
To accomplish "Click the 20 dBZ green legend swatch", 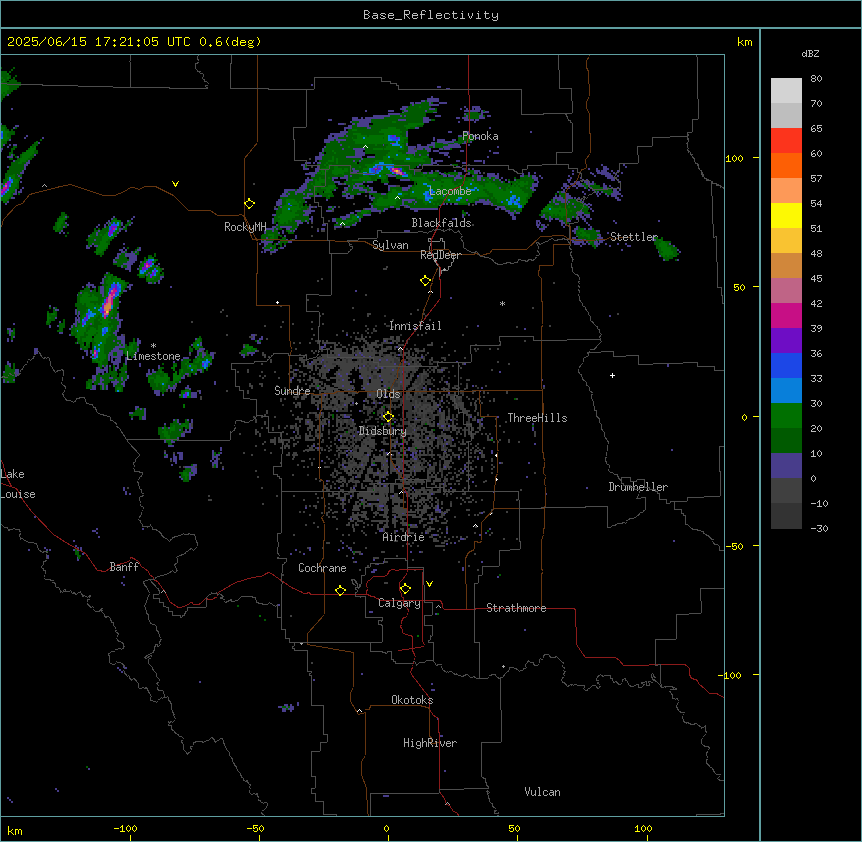I will pos(786,416).
